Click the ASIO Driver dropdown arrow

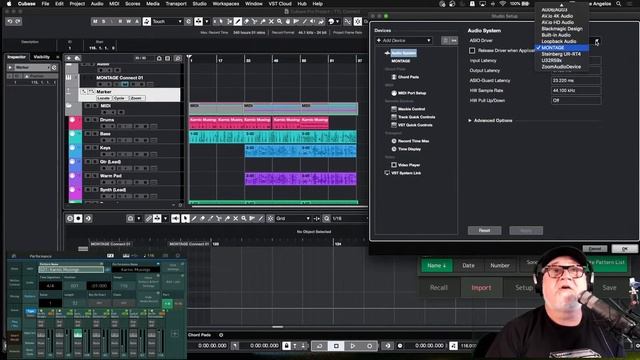pyautogui.click(x=597, y=41)
